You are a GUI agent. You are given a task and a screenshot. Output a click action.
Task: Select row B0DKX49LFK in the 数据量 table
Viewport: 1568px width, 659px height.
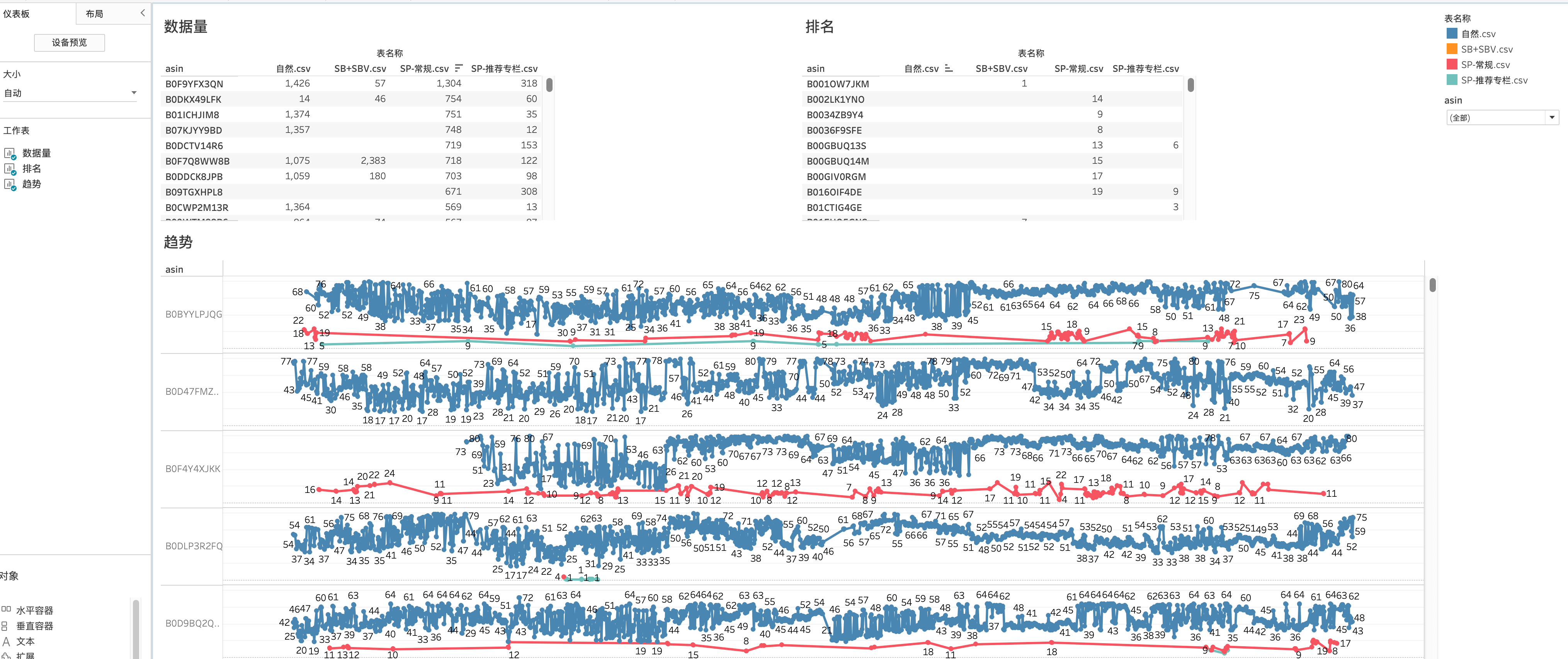(x=351, y=99)
